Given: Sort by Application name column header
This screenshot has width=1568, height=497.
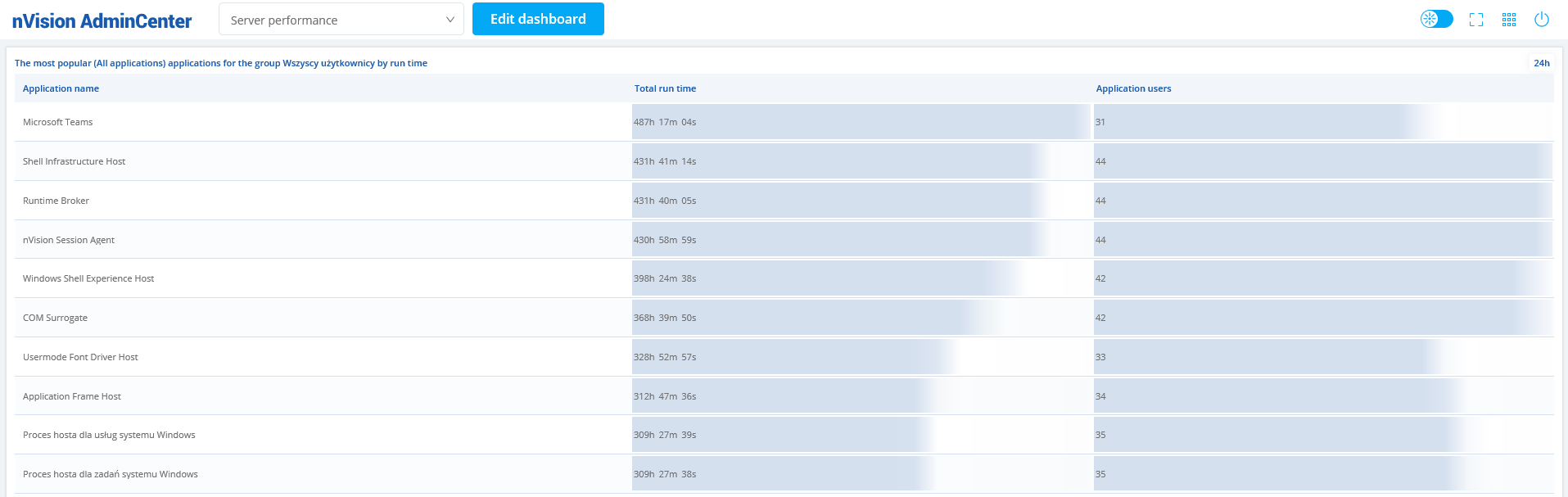Looking at the screenshot, I should click(61, 88).
